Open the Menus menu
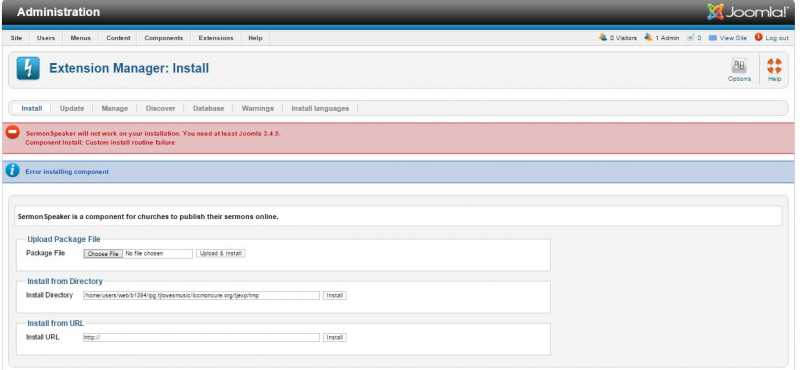 pos(81,38)
